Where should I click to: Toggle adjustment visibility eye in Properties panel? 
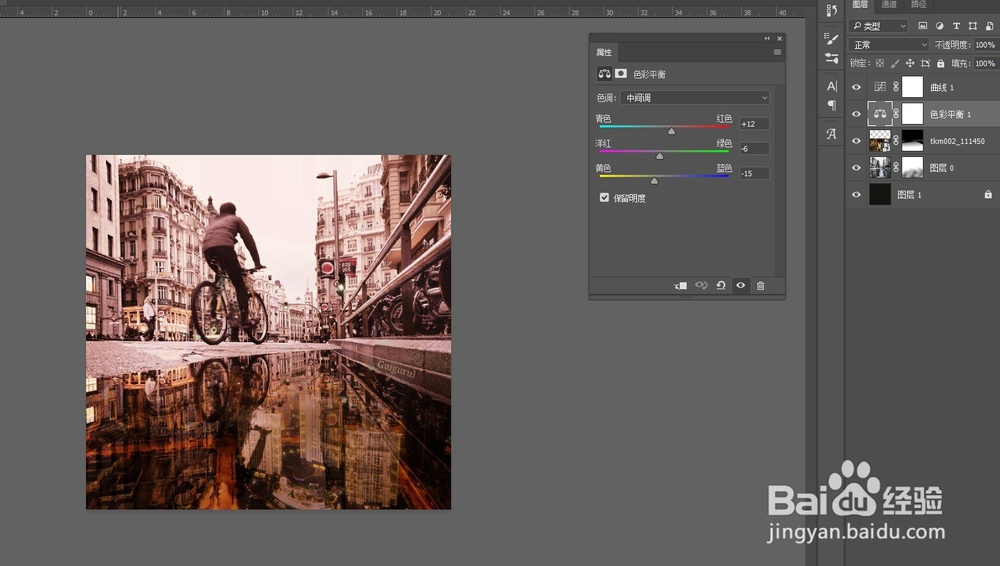click(x=741, y=286)
